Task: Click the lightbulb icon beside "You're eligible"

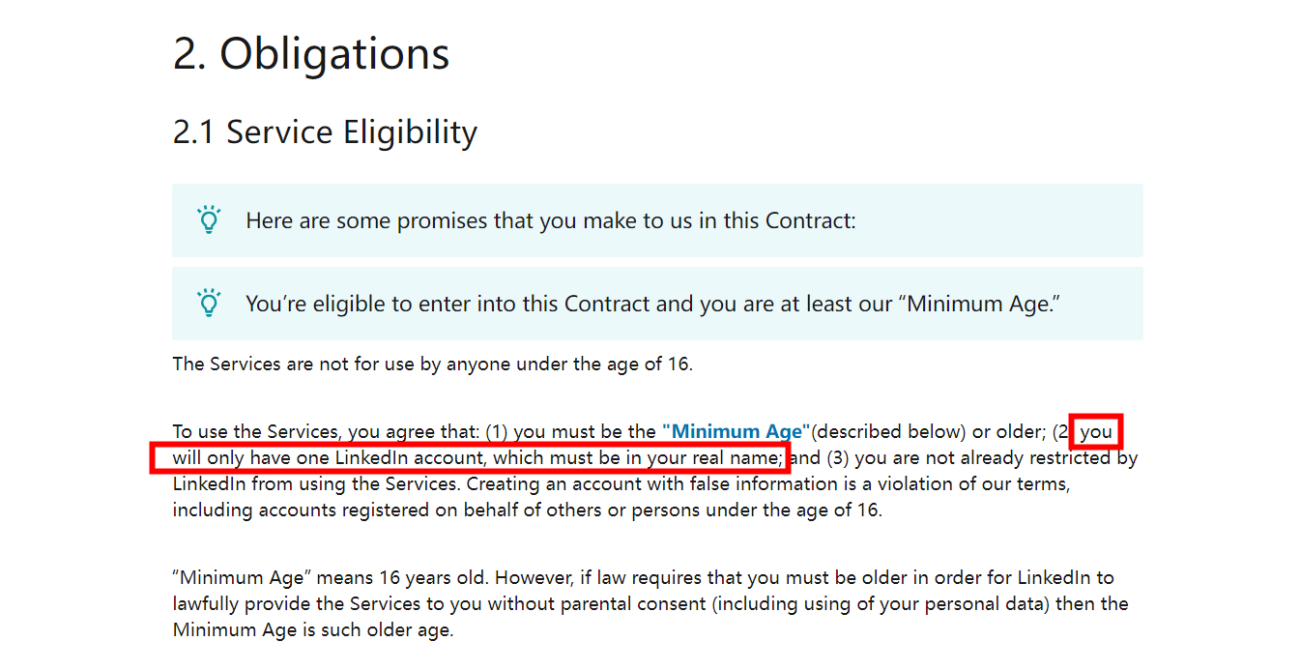Action: pyautogui.click(x=208, y=303)
